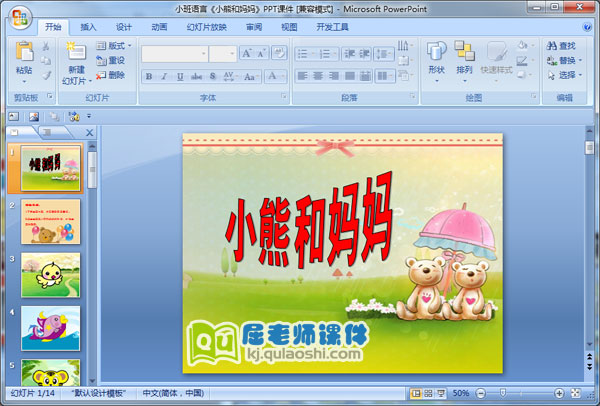
Task: Switch to the 动画 ribbon tab
Action: tap(159, 27)
